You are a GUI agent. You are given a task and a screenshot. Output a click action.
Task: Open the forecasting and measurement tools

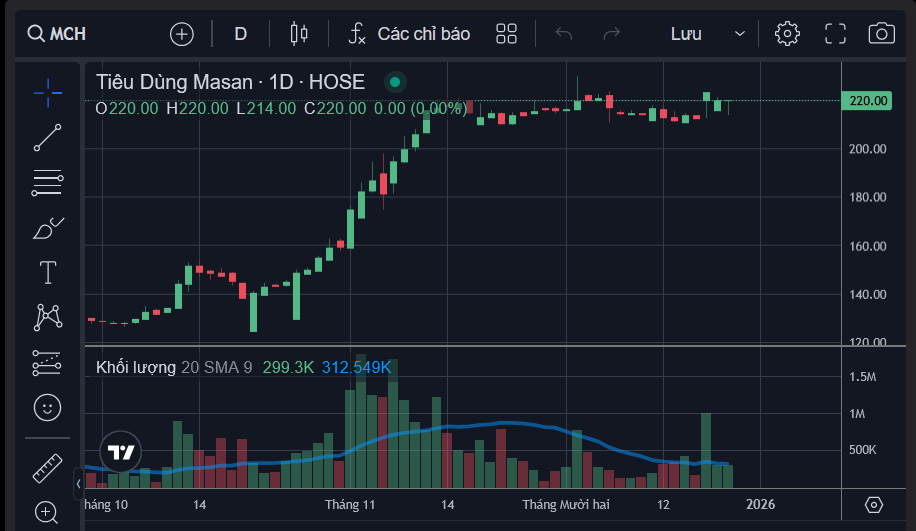47,362
